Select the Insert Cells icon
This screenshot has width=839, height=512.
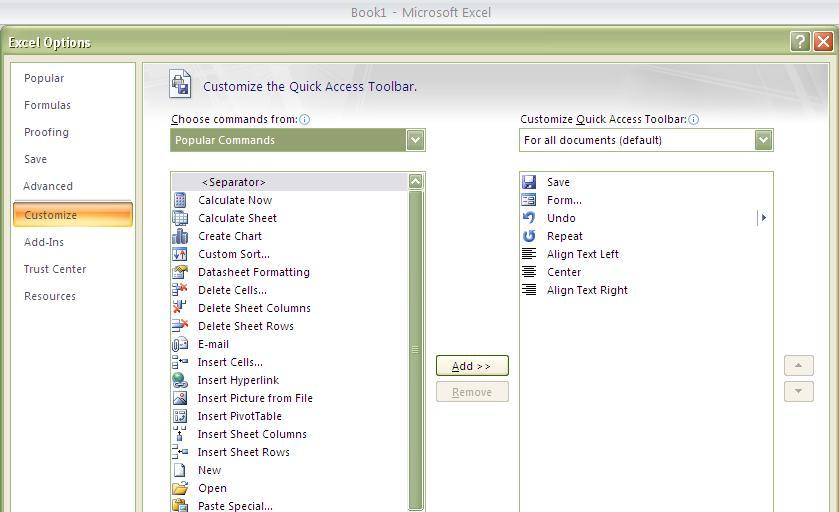point(180,362)
